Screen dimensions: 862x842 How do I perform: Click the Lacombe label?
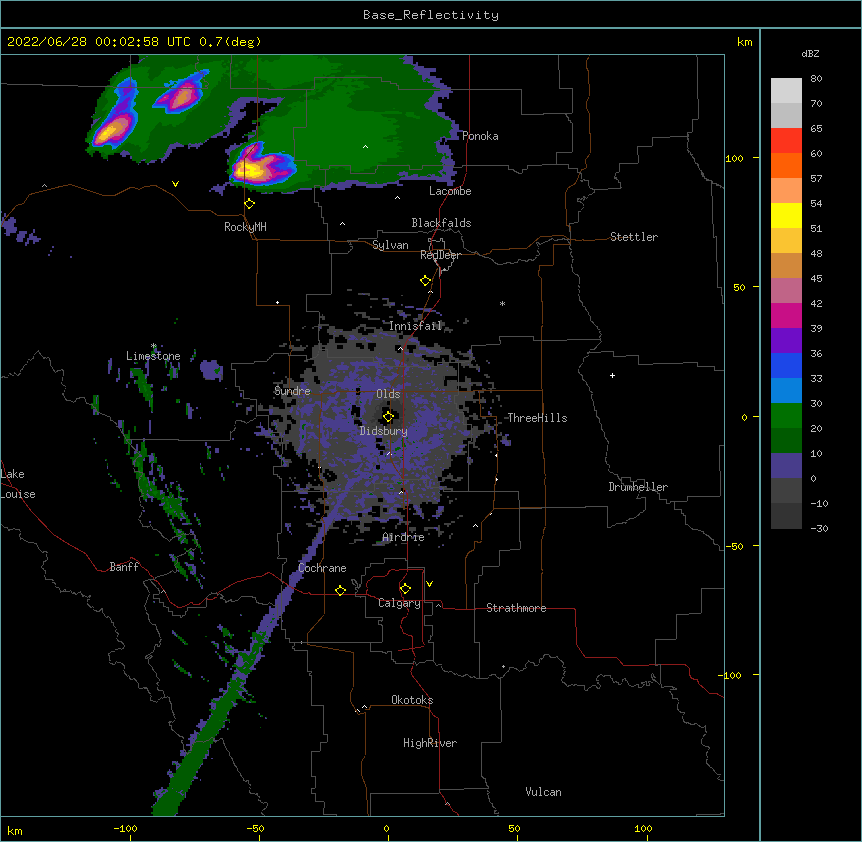pos(450,191)
